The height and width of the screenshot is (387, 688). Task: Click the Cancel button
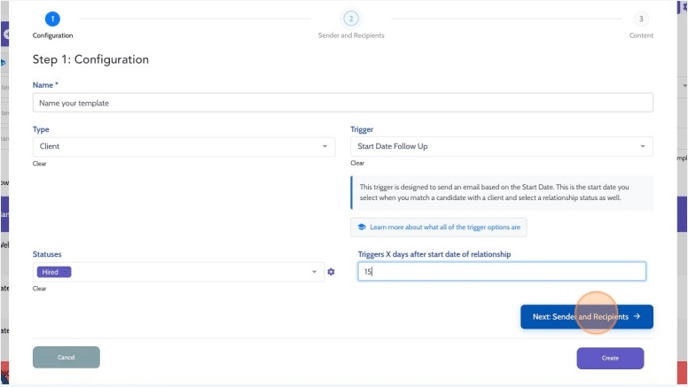click(66, 357)
